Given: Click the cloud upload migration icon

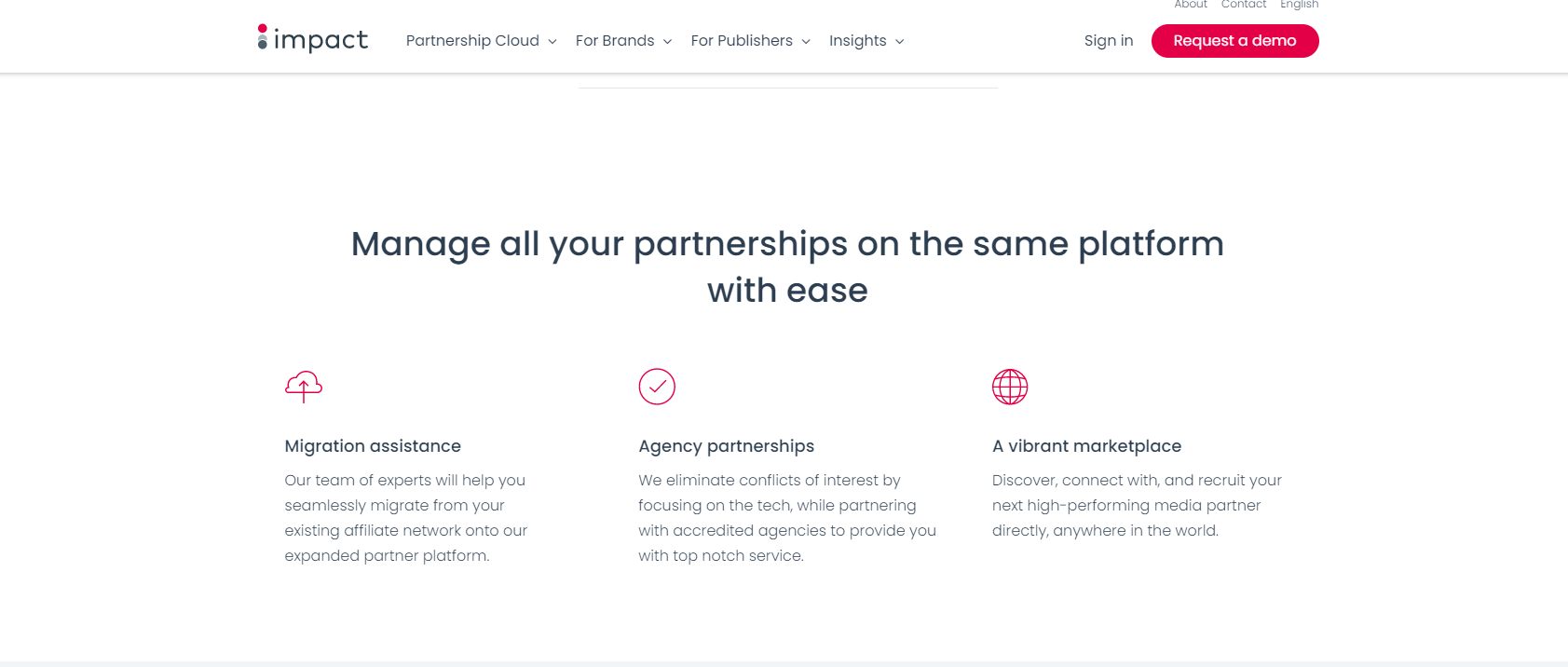Looking at the screenshot, I should [x=304, y=387].
